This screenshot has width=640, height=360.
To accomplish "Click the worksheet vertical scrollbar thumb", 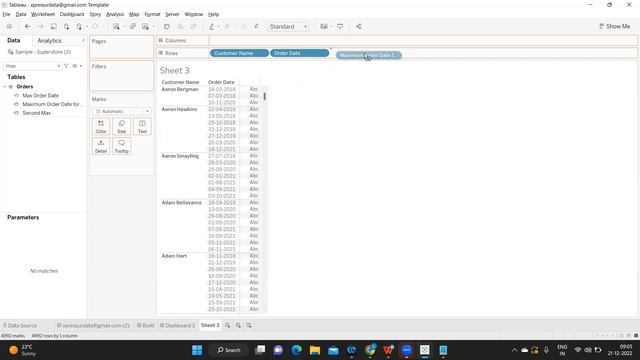I will (264, 96).
